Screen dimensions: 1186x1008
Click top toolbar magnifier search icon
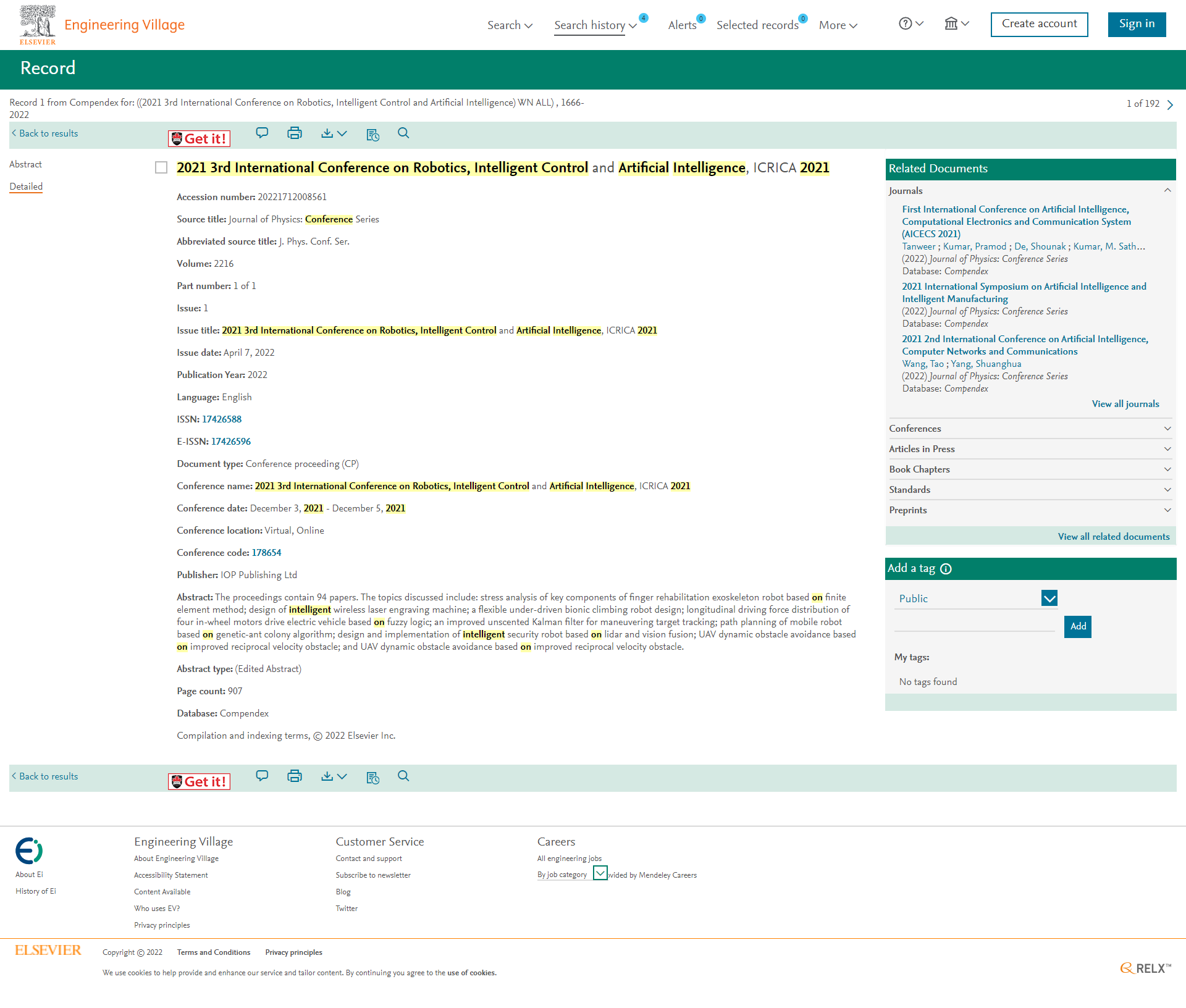coord(403,133)
